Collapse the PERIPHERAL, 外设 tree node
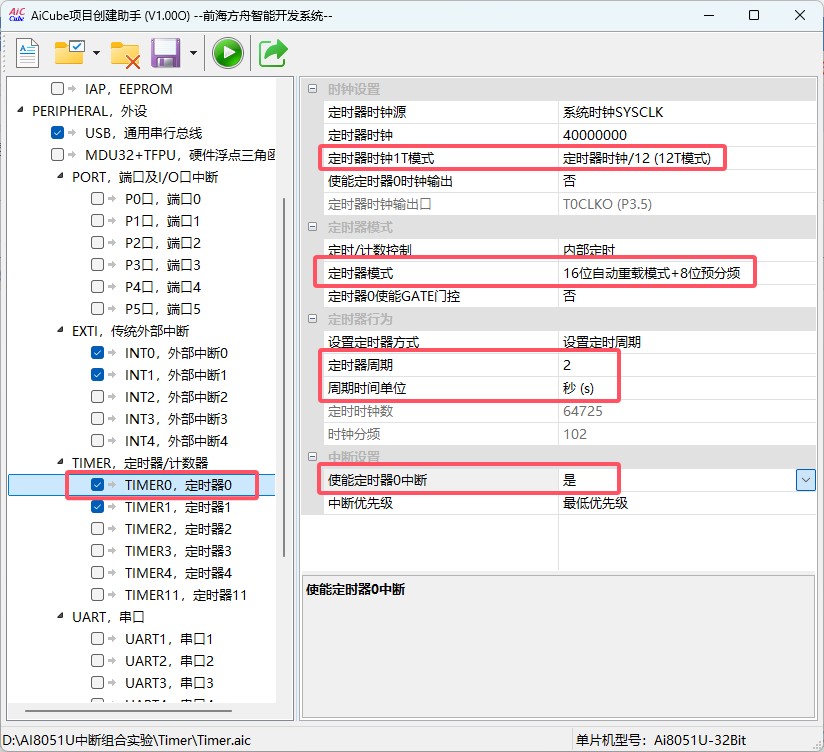Viewport: 824px width, 752px height. pyautogui.click(x=20, y=110)
